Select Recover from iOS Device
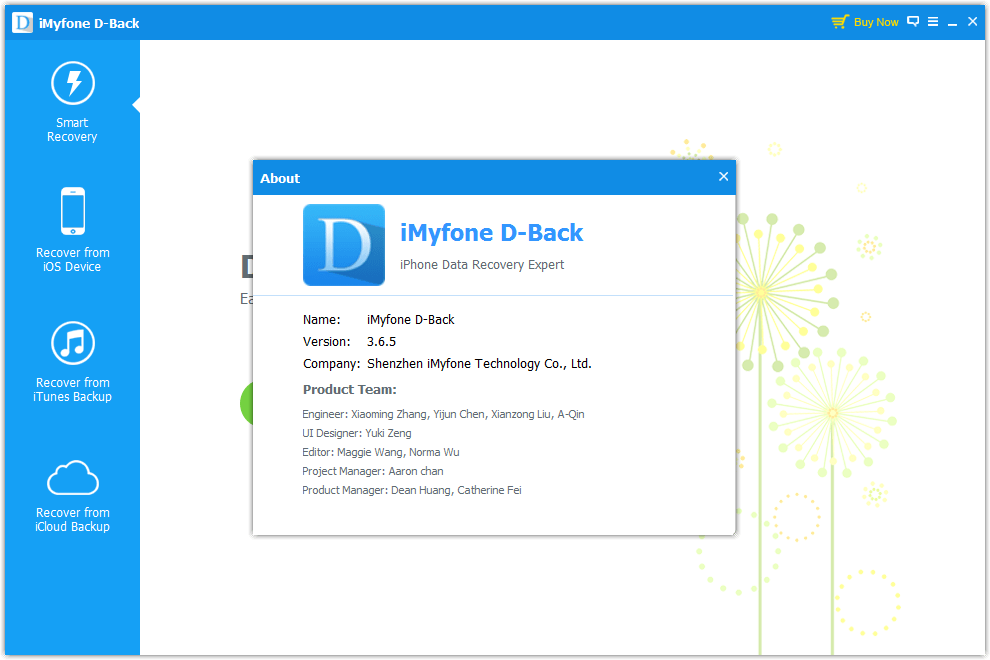The image size is (990, 660). [72, 231]
